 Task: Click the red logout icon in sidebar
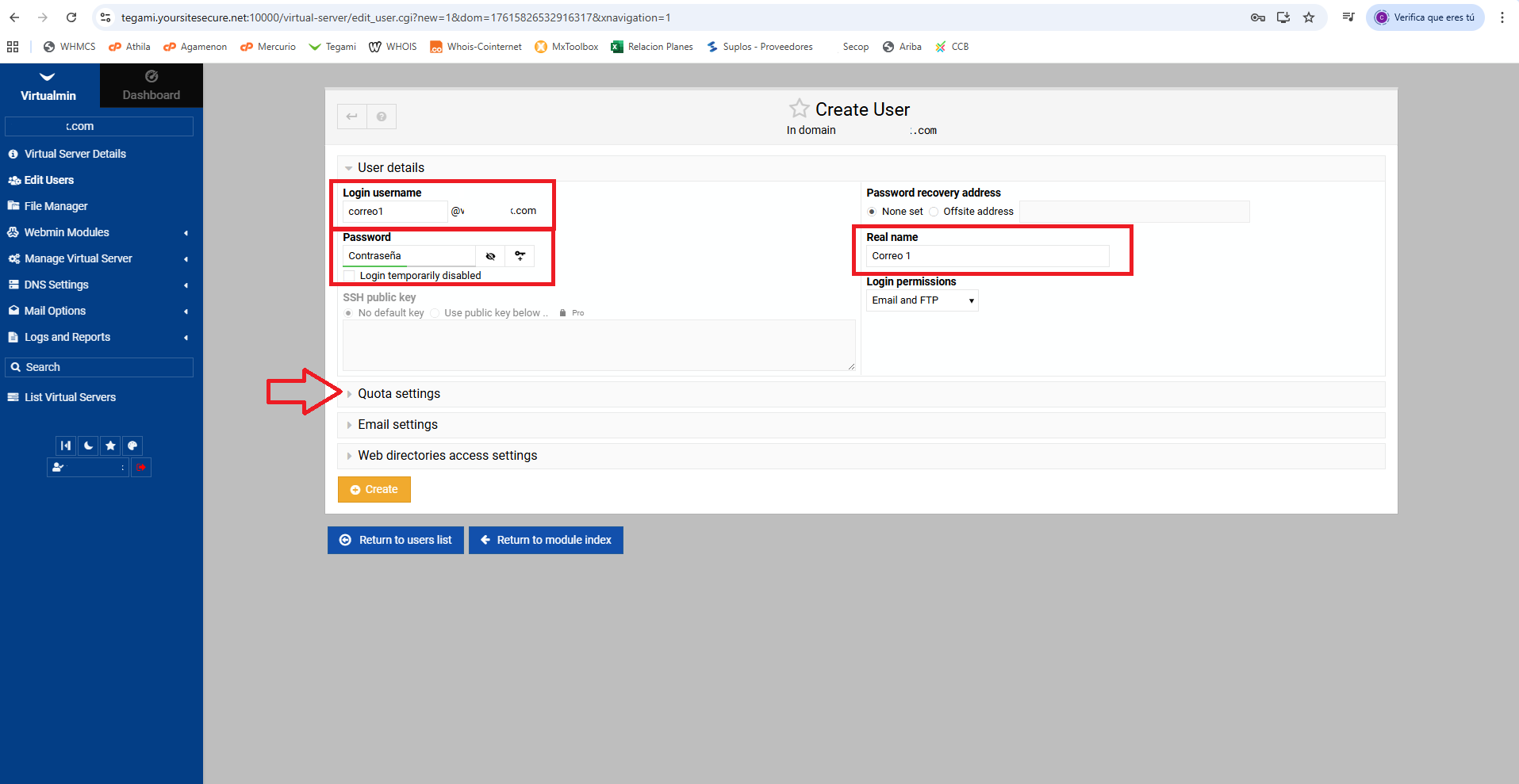click(141, 468)
